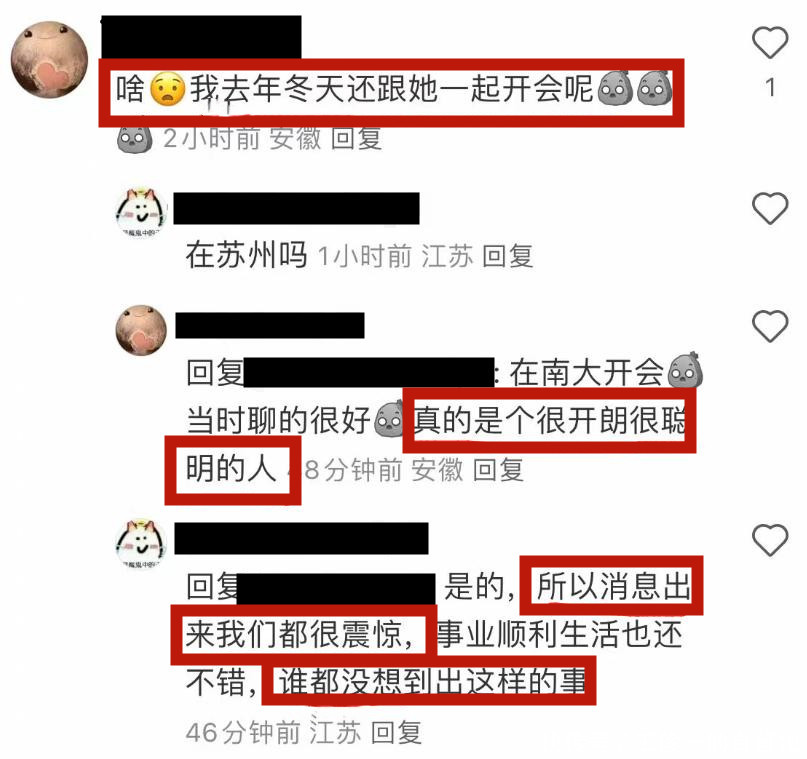This screenshot has height=759, width=807.
Task: Click the mentioned user after 回复 before '在南大开会'
Action: pos(369,373)
